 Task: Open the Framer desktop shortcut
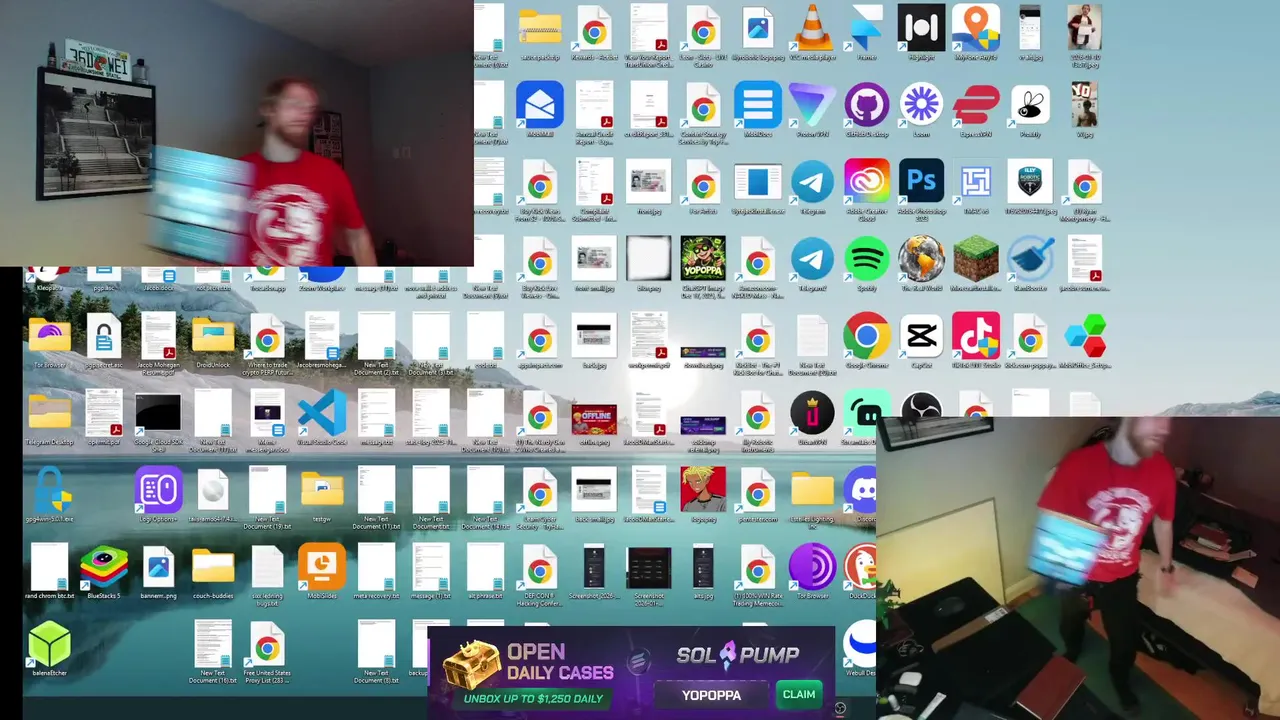866,28
